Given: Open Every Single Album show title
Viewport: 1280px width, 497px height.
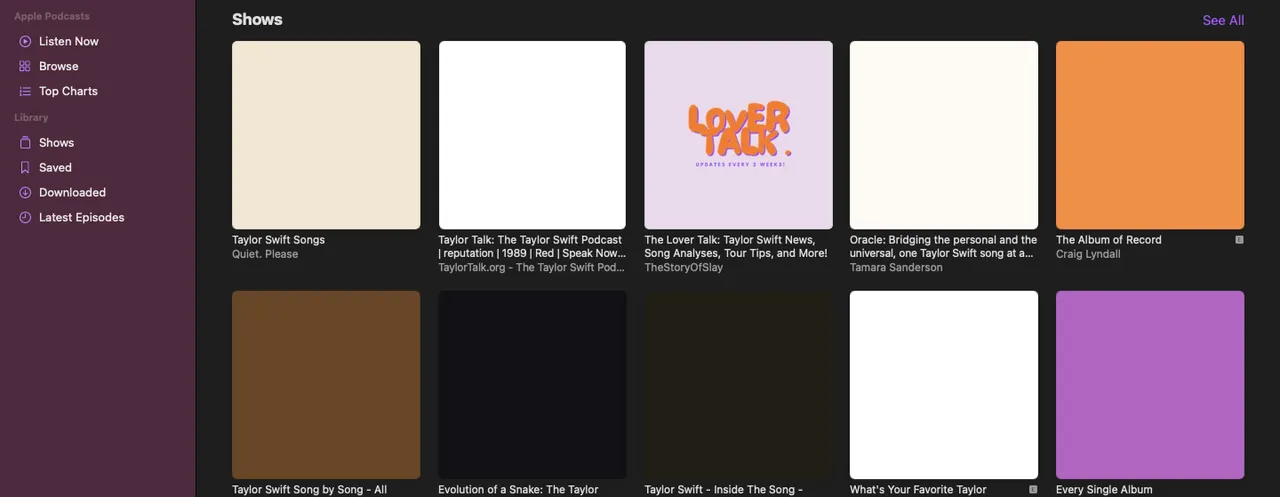Looking at the screenshot, I should (x=1104, y=490).
